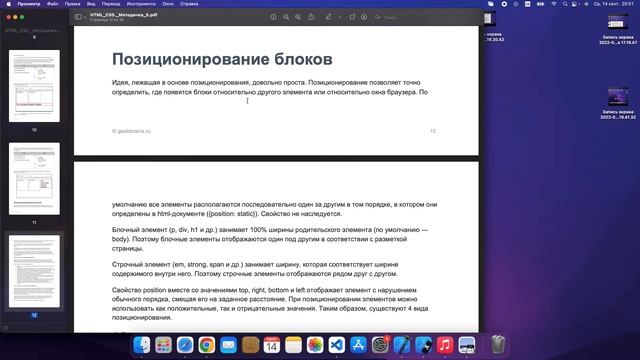Click the date and time in menu bar

pos(613,4)
